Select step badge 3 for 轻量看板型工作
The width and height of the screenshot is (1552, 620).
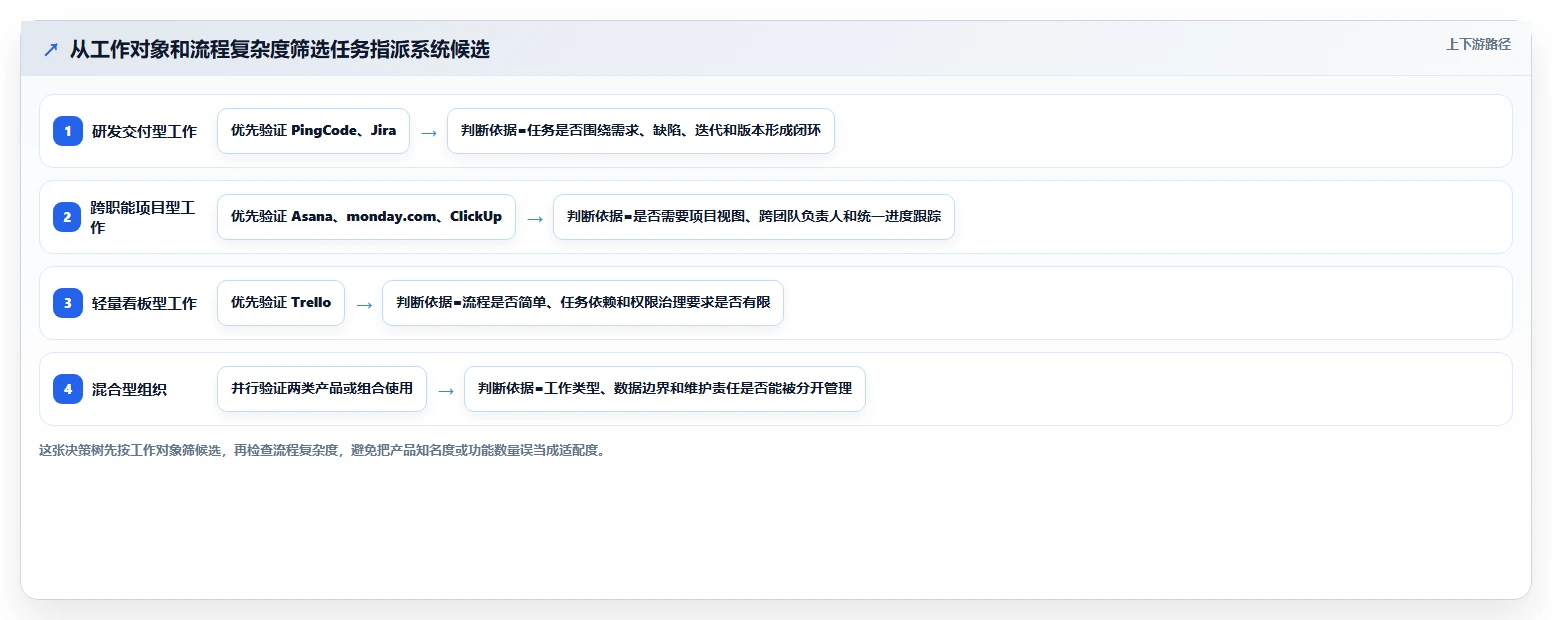(x=68, y=303)
